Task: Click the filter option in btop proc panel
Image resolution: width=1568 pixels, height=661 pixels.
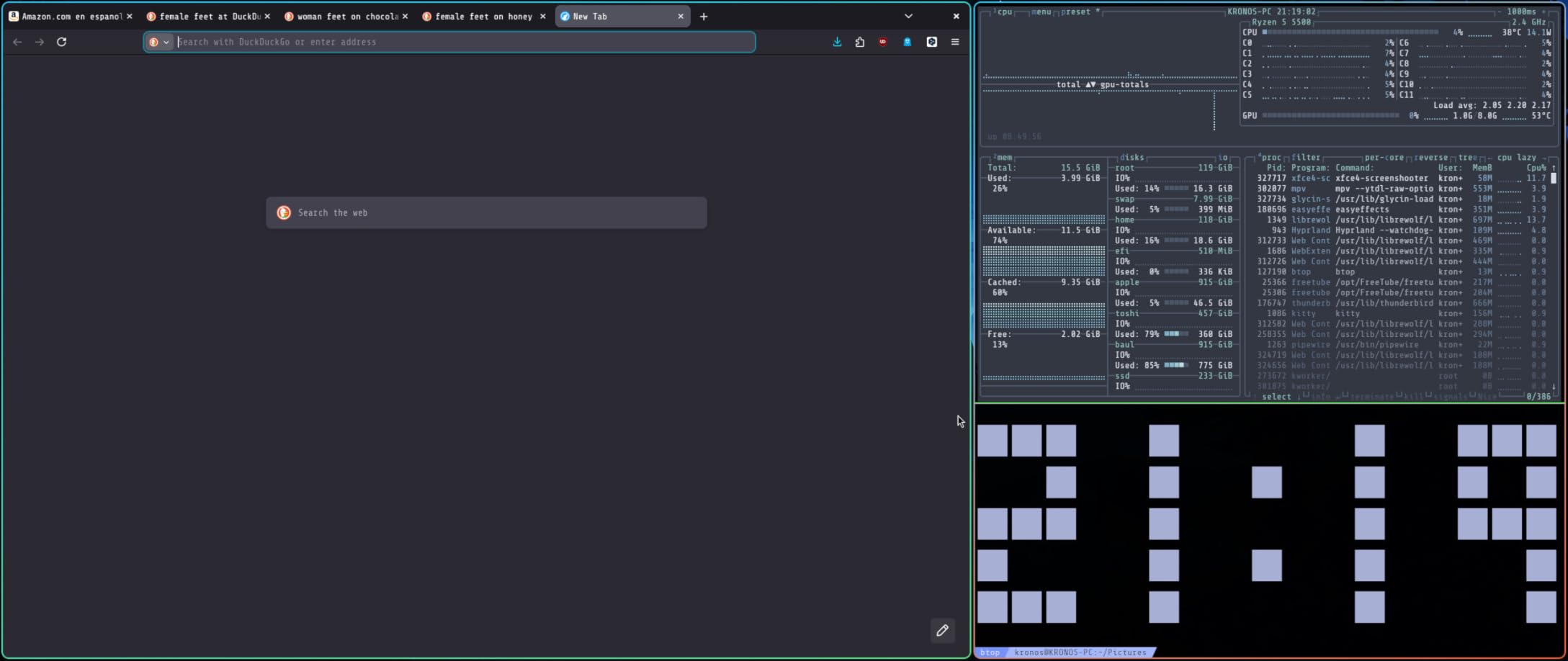Action: tap(1305, 157)
